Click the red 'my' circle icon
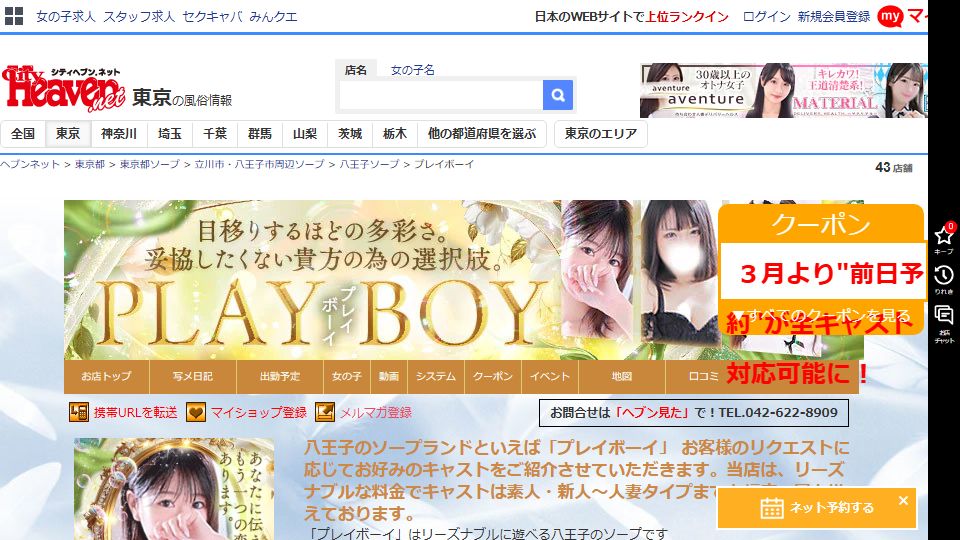 [x=890, y=17]
